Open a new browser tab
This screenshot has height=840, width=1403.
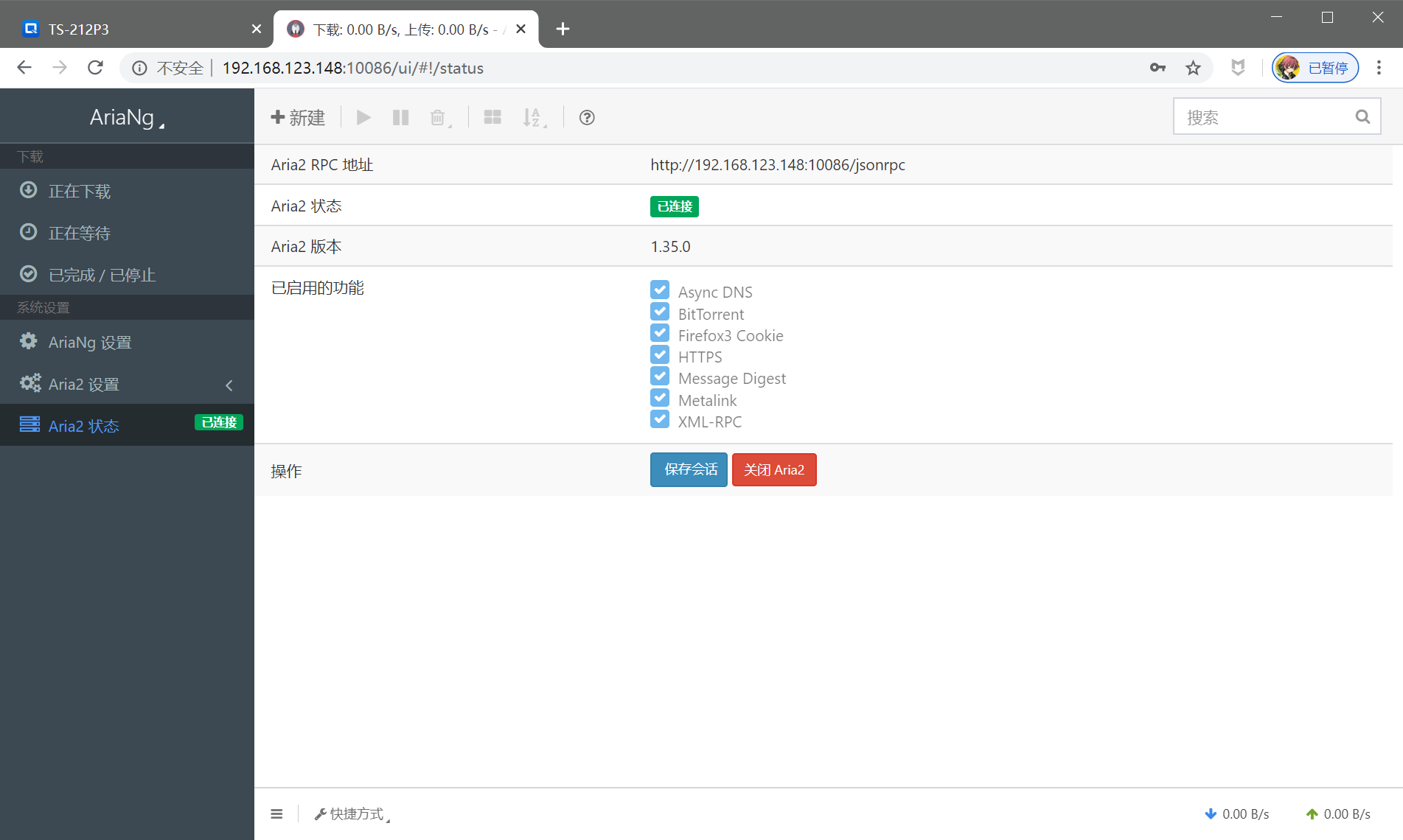click(563, 29)
